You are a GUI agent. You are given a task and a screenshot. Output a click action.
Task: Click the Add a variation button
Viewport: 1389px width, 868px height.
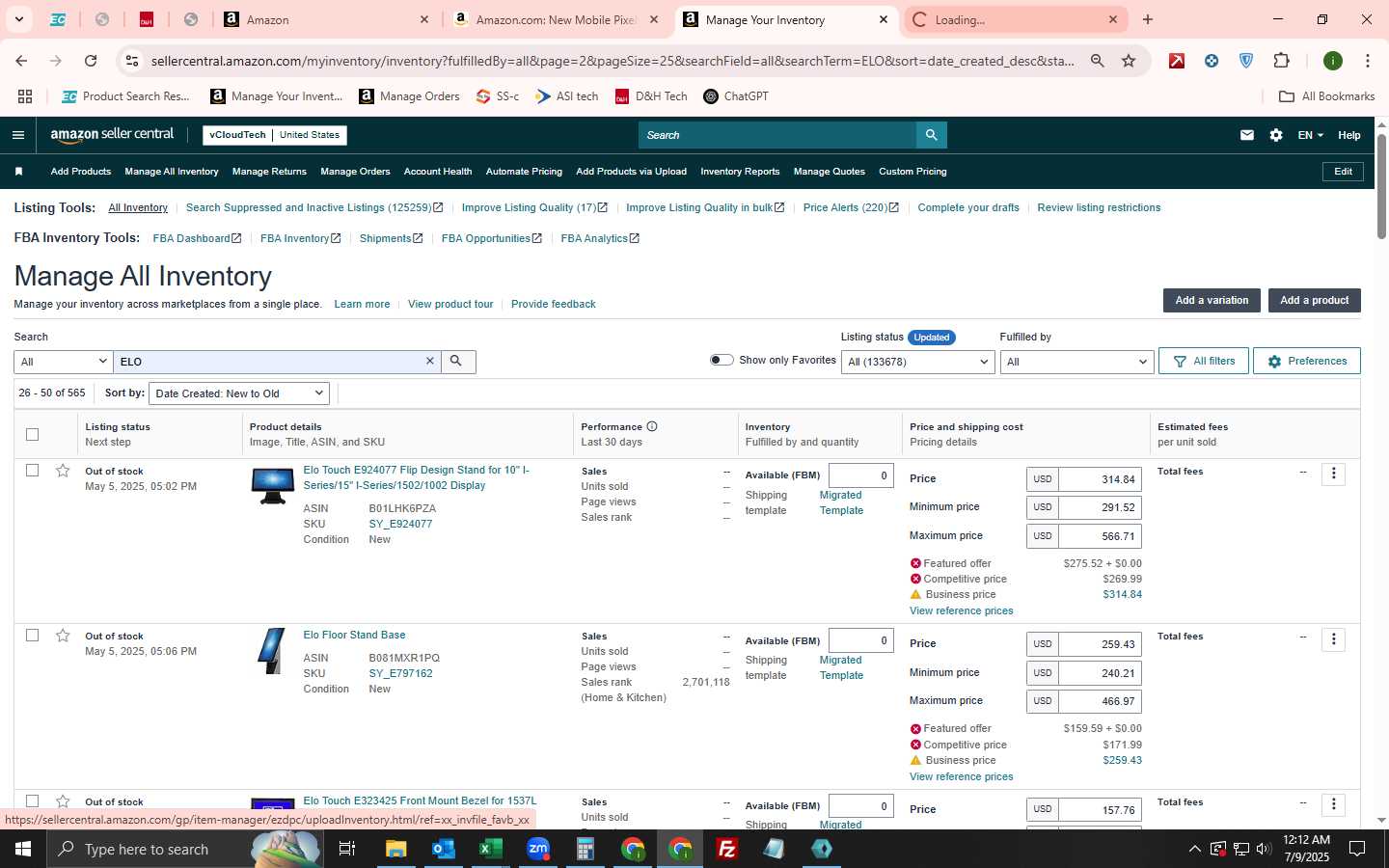pos(1212,300)
